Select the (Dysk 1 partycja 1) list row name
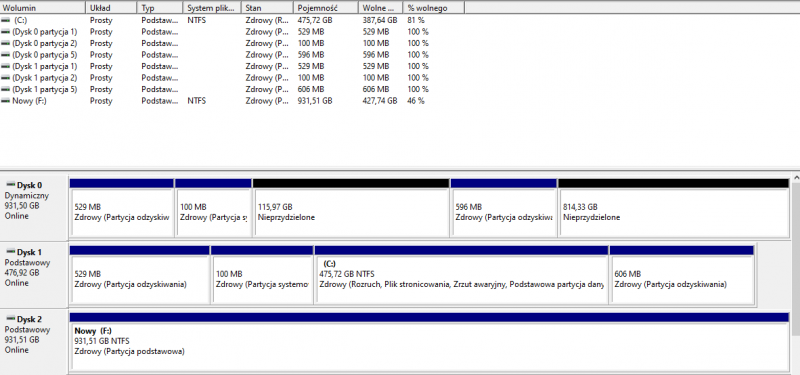This screenshot has height=375, width=800. point(44,66)
